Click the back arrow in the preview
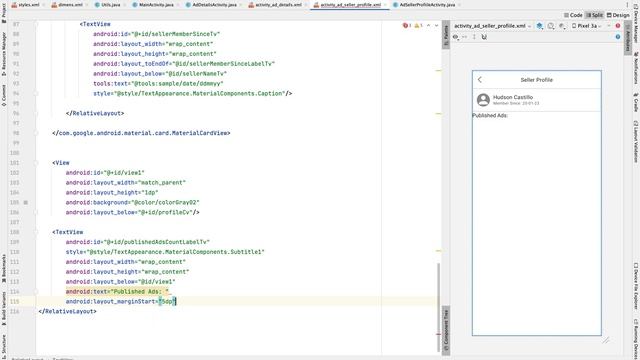This screenshot has height=360, width=640. tap(480, 80)
